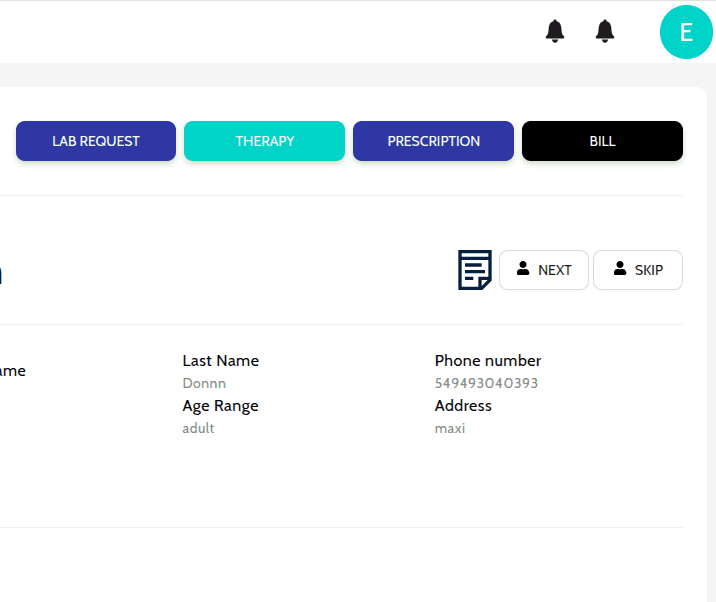The width and height of the screenshot is (716, 602).
Task: Open the notes document icon
Action: tap(475, 270)
